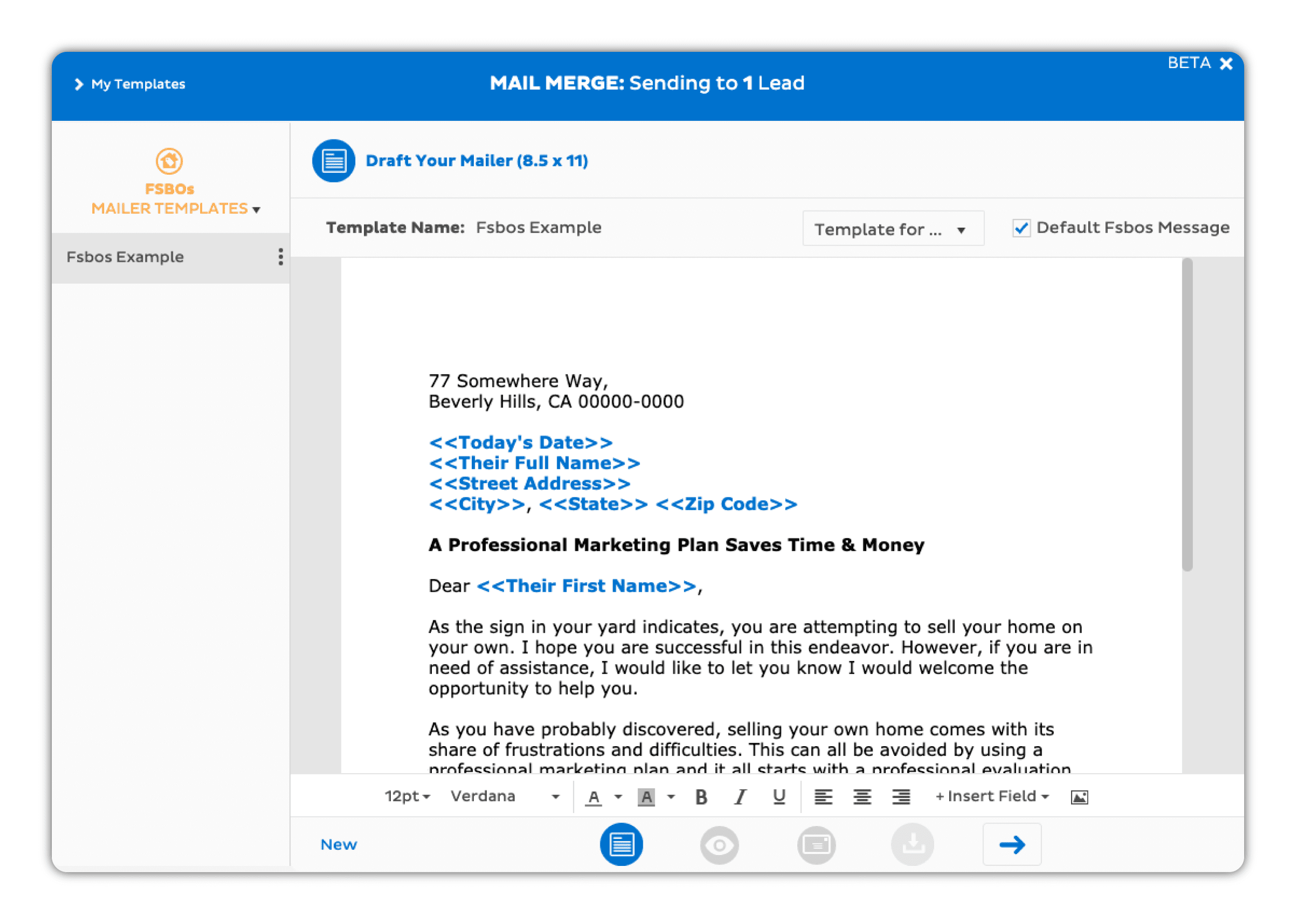Click the 'A Professional Marketing Plan' heading
Image resolution: width=1296 pixels, height=924 pixels.
(x=676, y=545)
